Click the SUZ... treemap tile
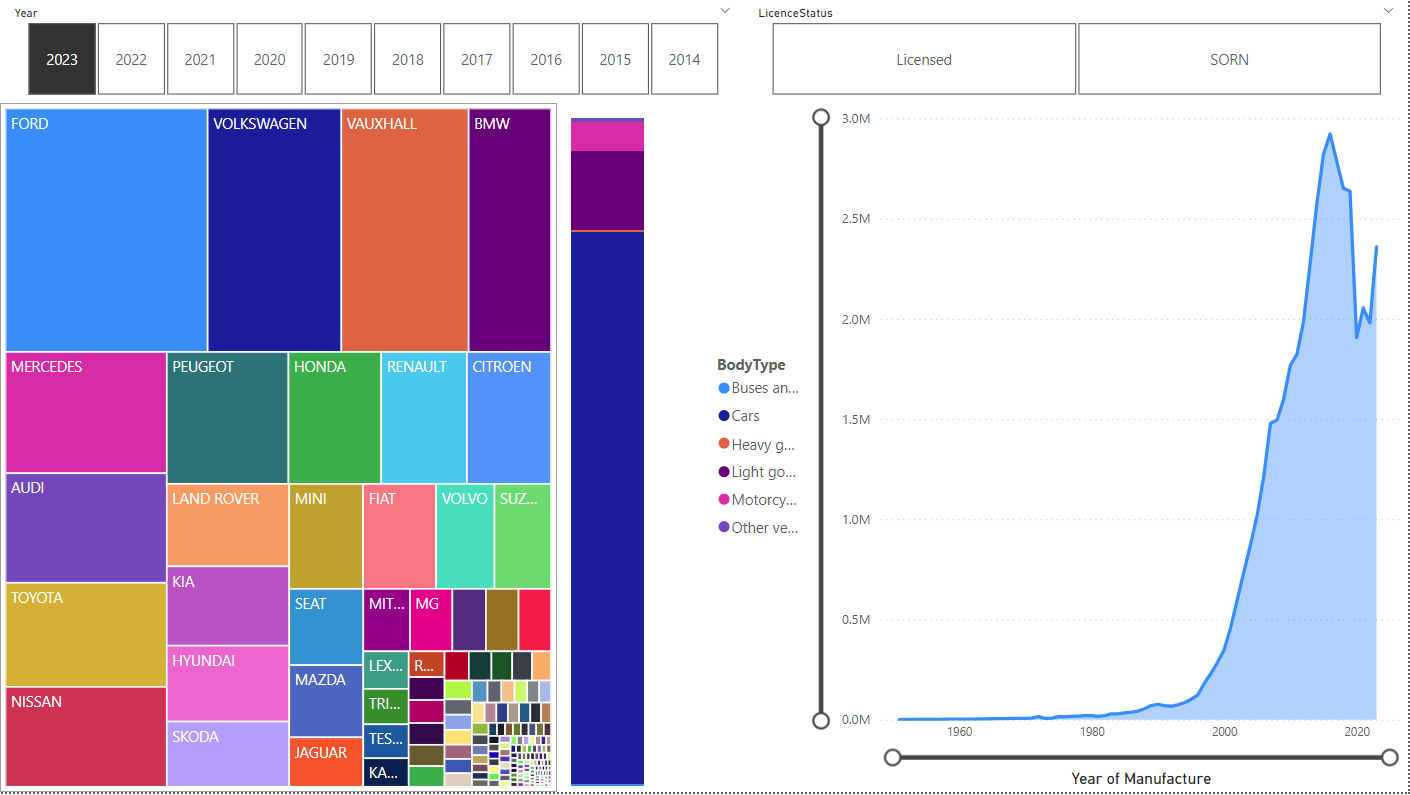 (523, 536)
